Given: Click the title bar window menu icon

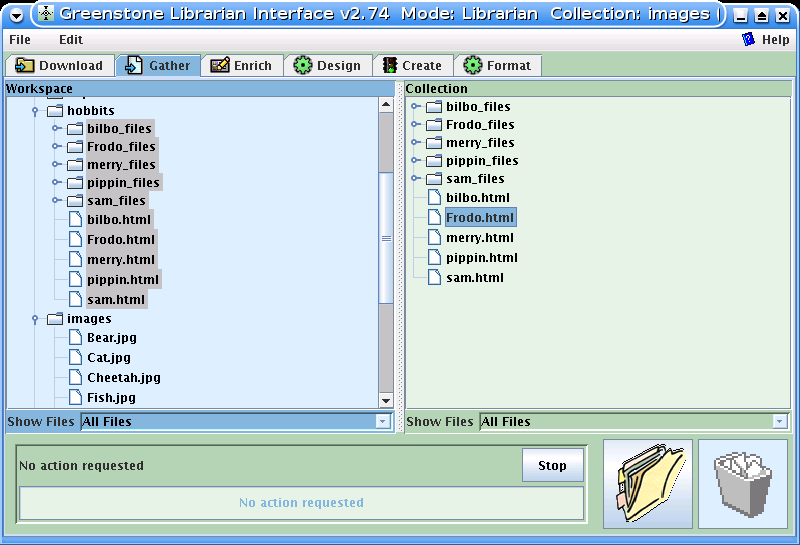Looking at the screenshot, I should point(17,14).
